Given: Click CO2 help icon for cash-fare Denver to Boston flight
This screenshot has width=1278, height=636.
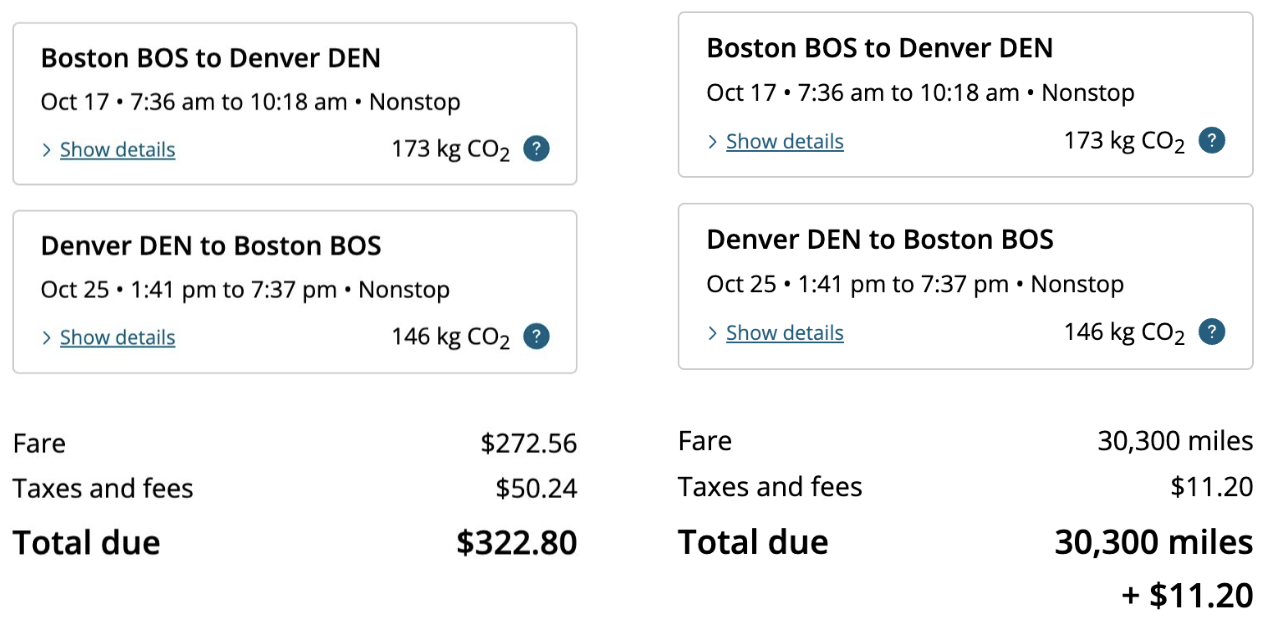Looking at the screenshot, I should 536,337.
